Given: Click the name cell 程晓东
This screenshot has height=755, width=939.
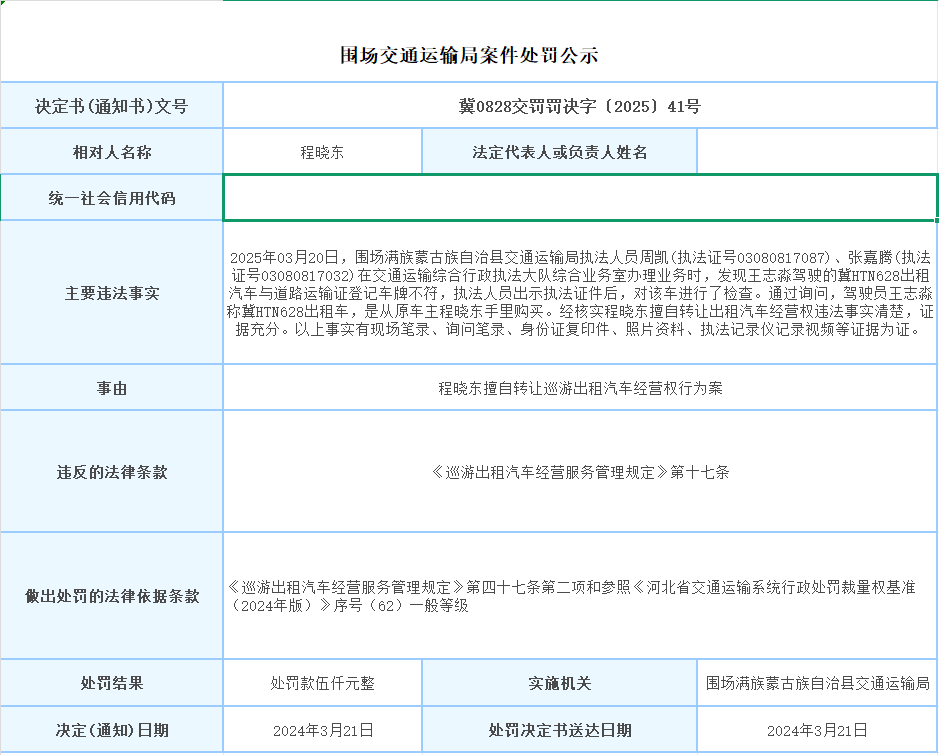Looking at the screenshot, I should (x=322, y=152).
